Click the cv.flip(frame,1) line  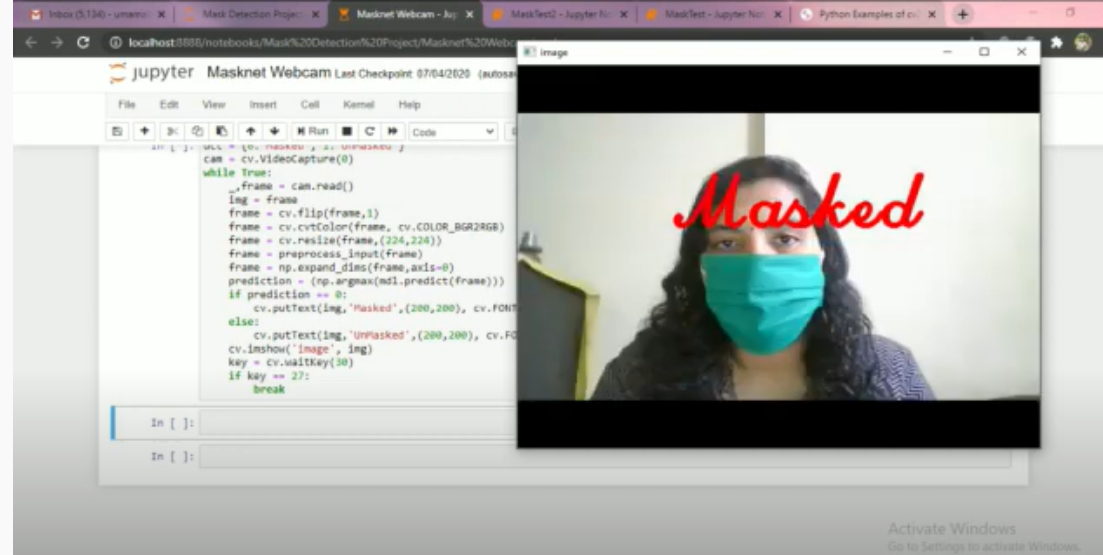coord(303,213)
